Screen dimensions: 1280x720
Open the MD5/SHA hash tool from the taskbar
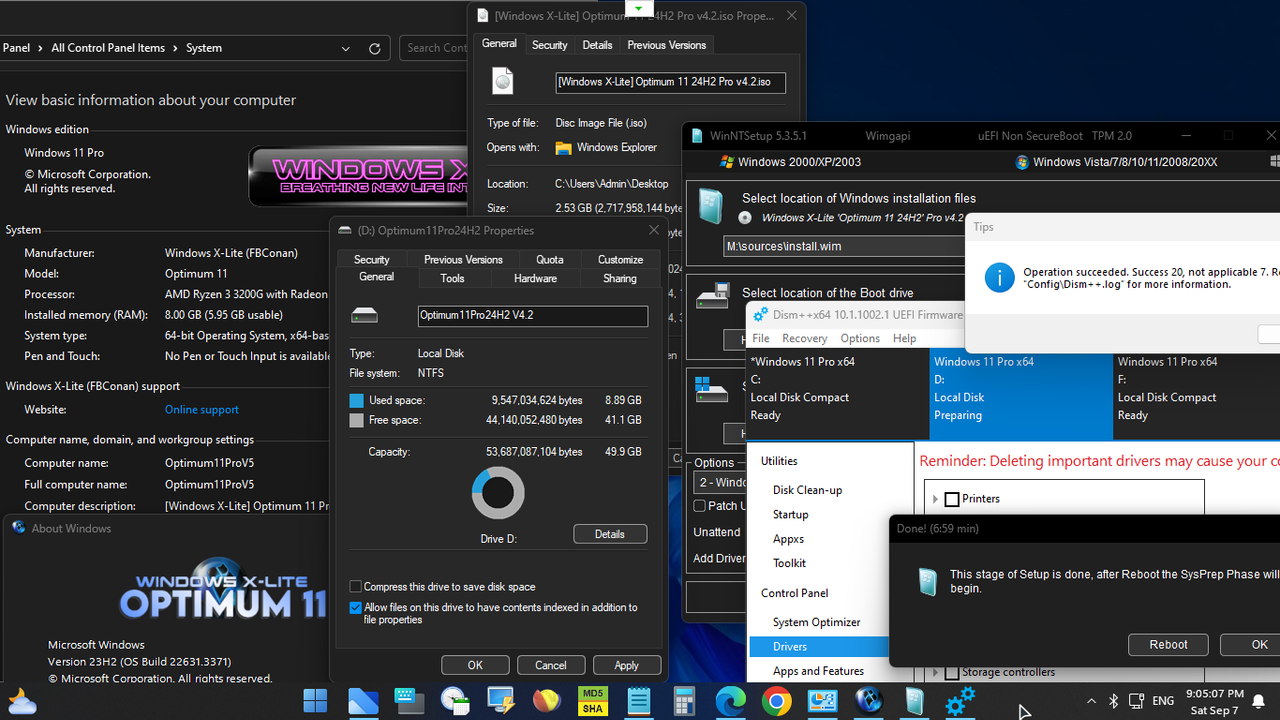[x=592, y=701]
